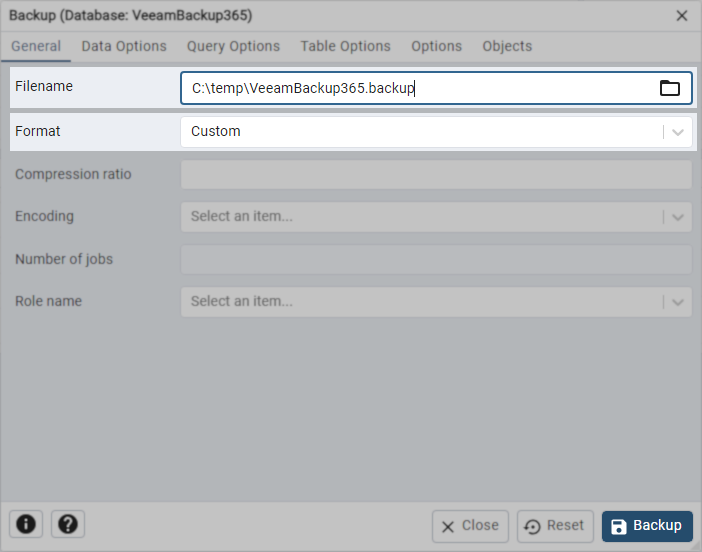Open the Query Options tab
This screenshot has width=702, height=552.
233,46
